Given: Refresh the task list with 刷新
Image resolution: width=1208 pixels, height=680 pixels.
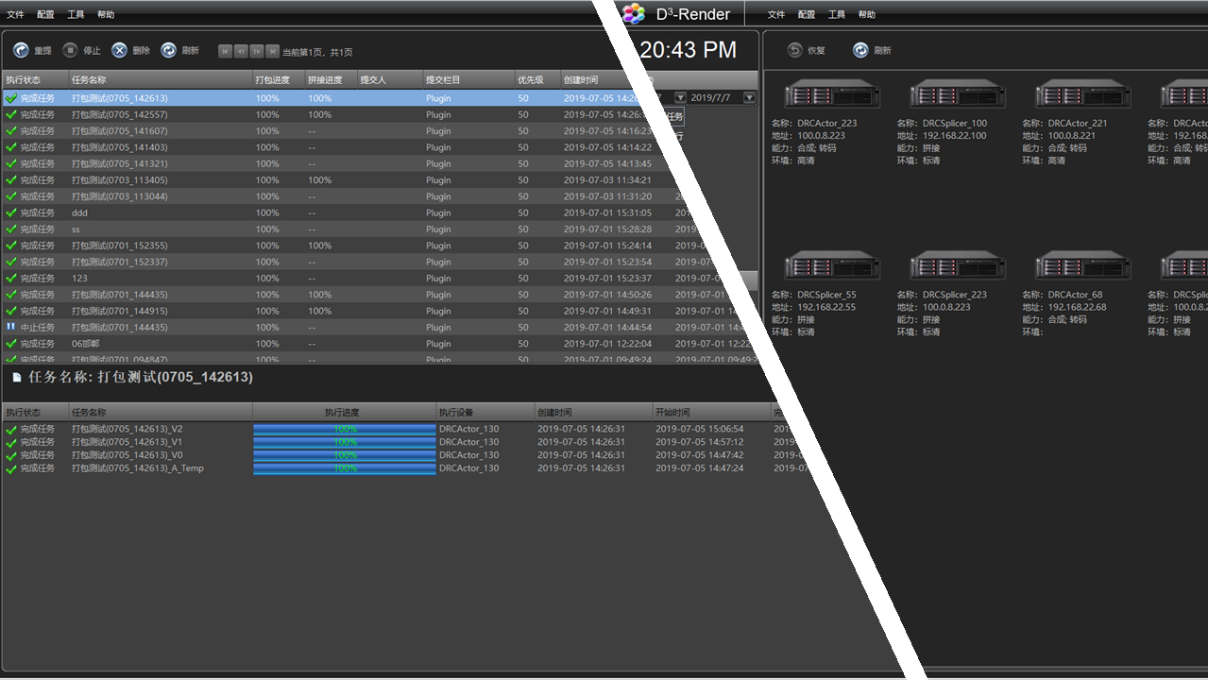Looking at the screenshot, I should coord(169,50).
